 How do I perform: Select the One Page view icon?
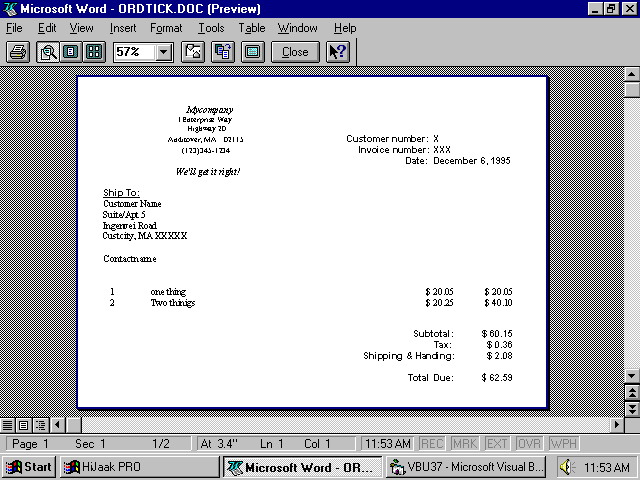click(x=71, y=52)
